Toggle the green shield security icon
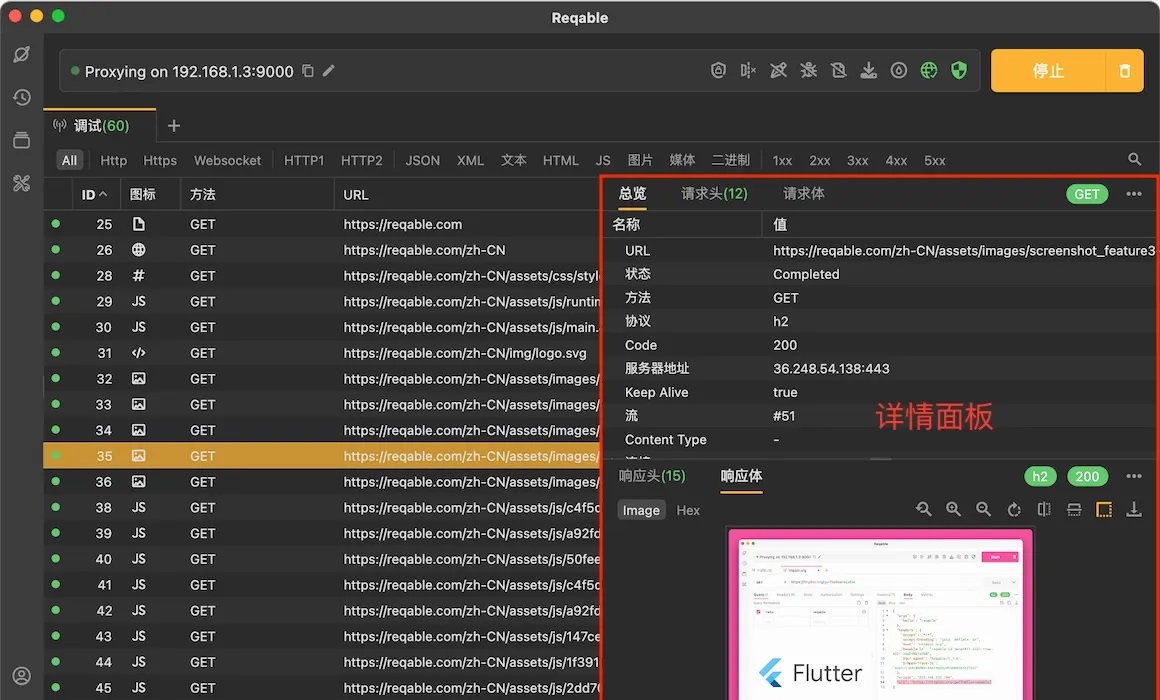 [x=959, y=70]
